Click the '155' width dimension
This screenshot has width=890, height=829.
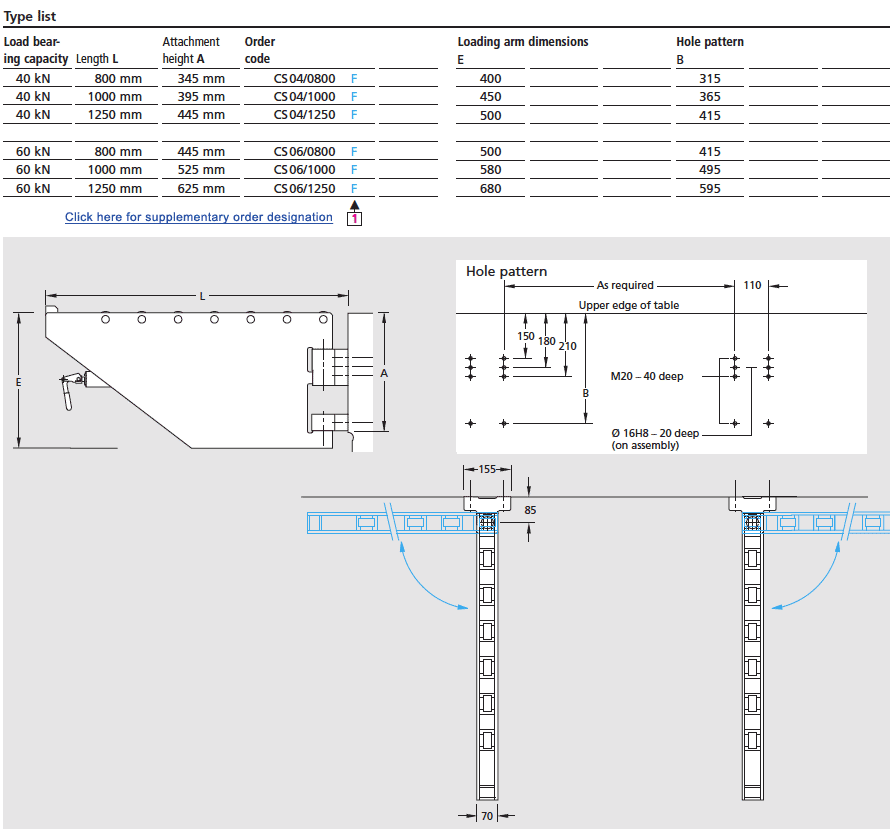coord(487,469)
